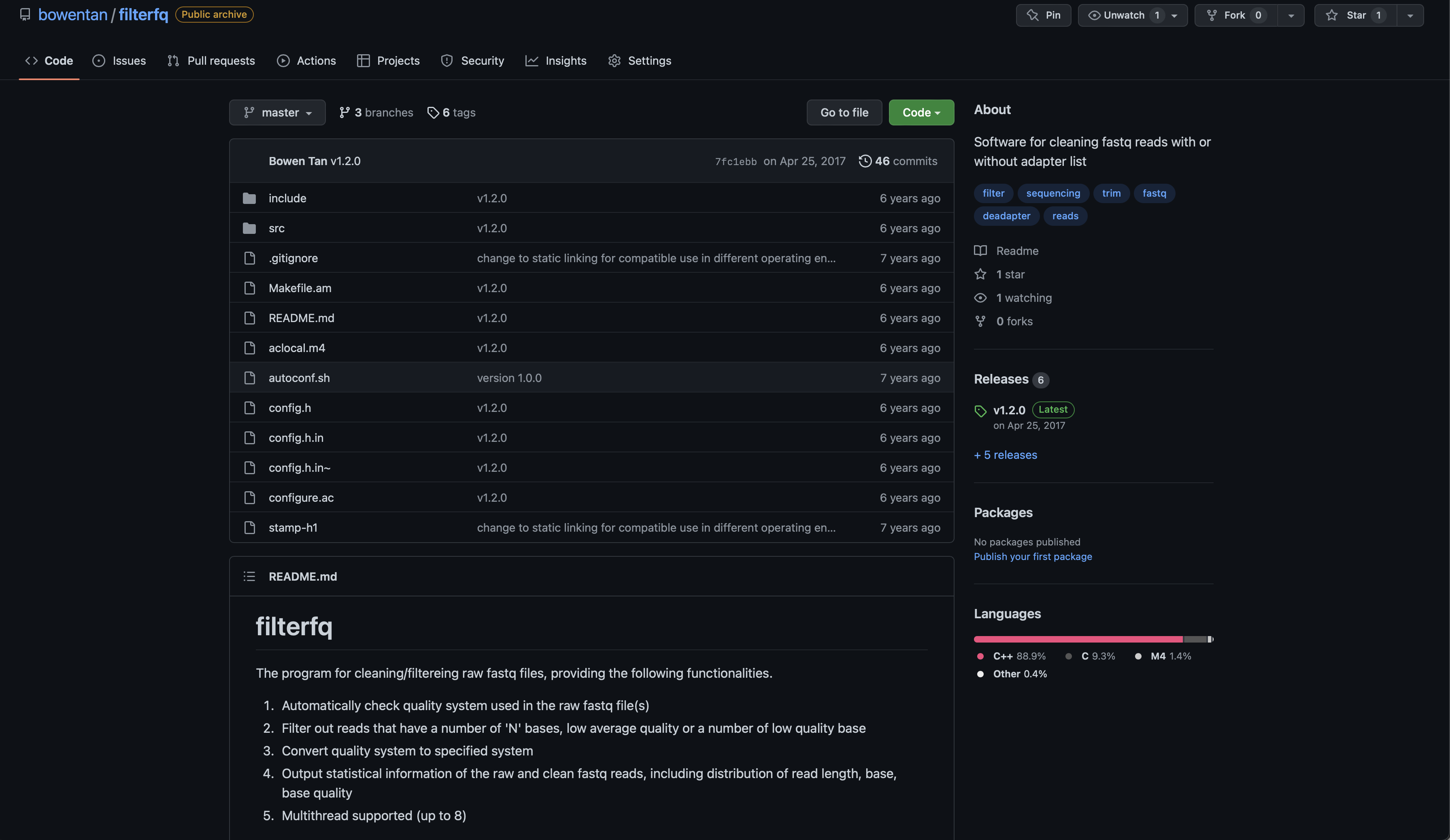The image size is (1450, 840).
Task: Open the master branch selector dropdown
Action: [x=277, y=113]
